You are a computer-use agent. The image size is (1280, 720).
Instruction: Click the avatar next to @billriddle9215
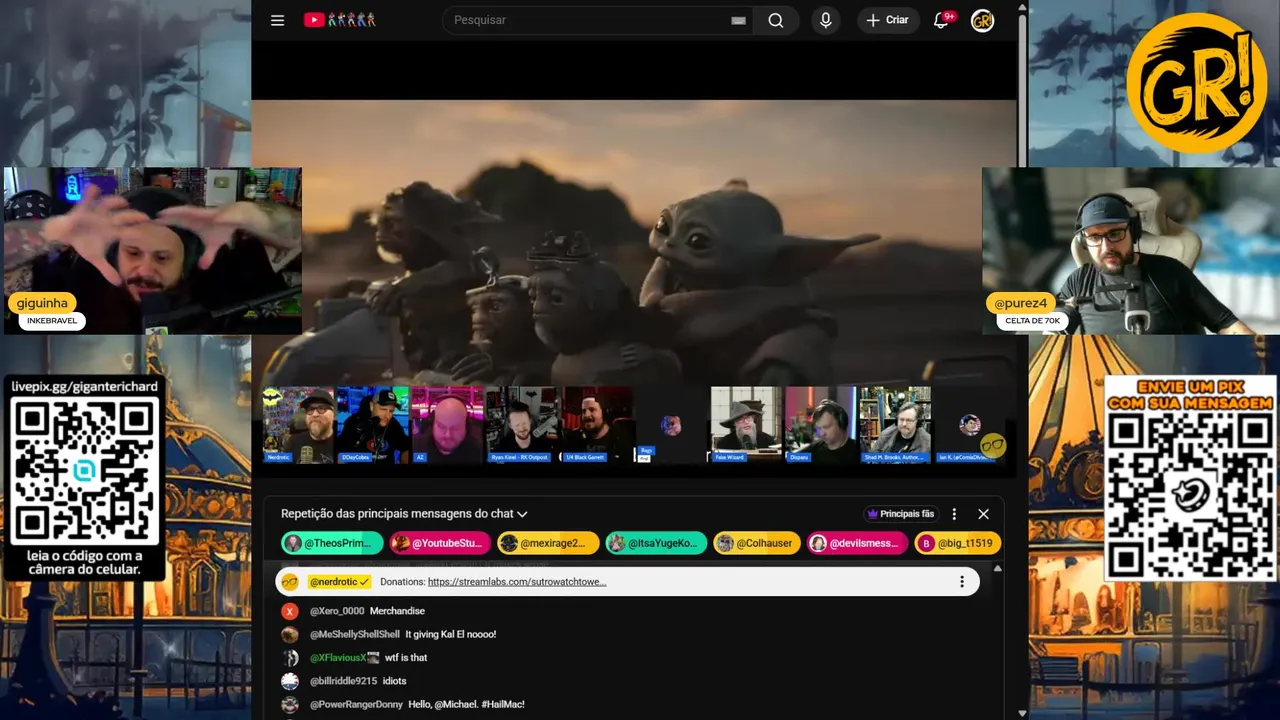(290, 681)
